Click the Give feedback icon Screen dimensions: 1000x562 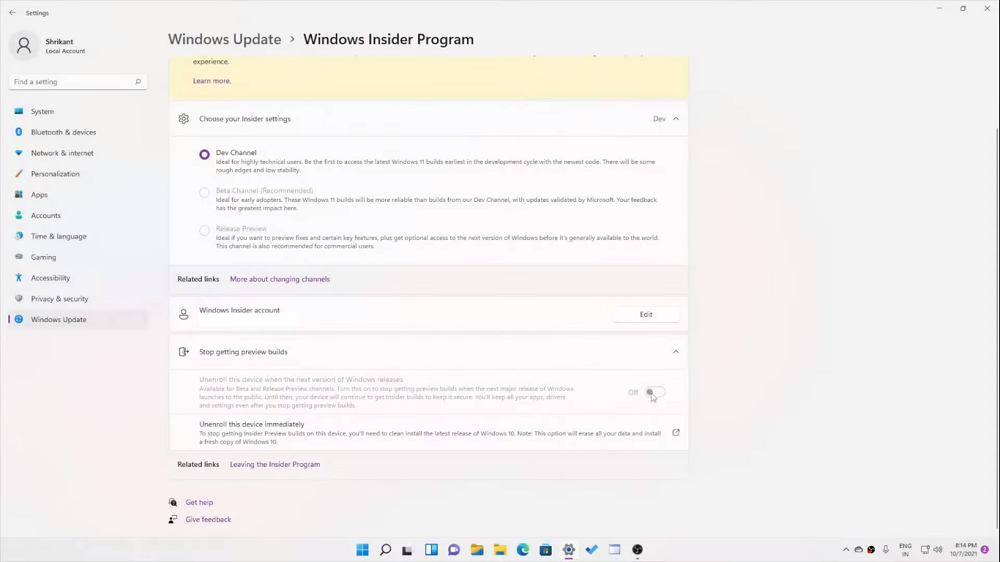pyautogui.click(x=173, y=519)
